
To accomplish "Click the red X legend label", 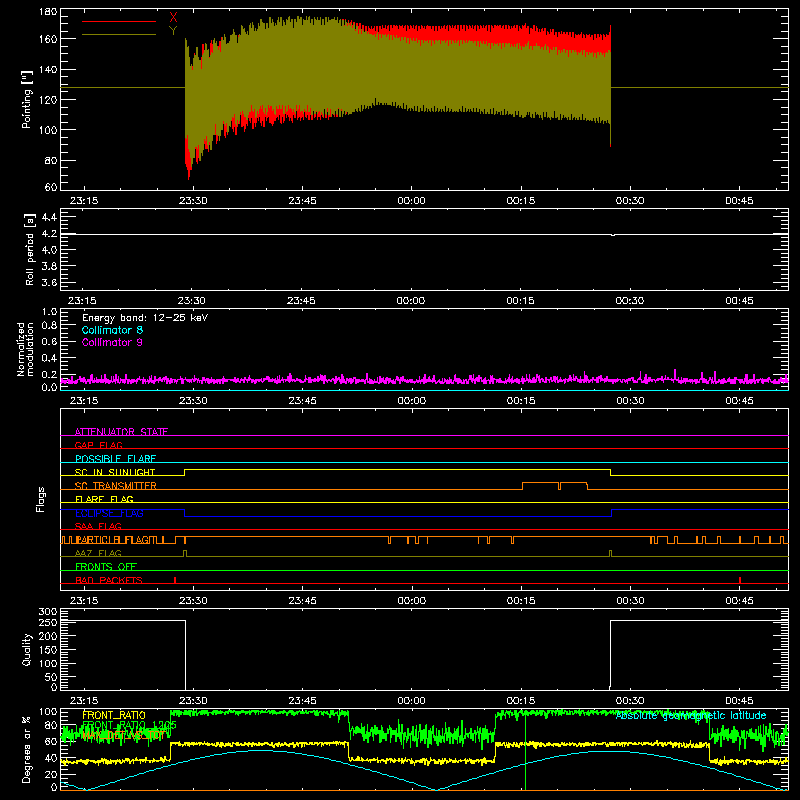I will (x=173, y=18).
